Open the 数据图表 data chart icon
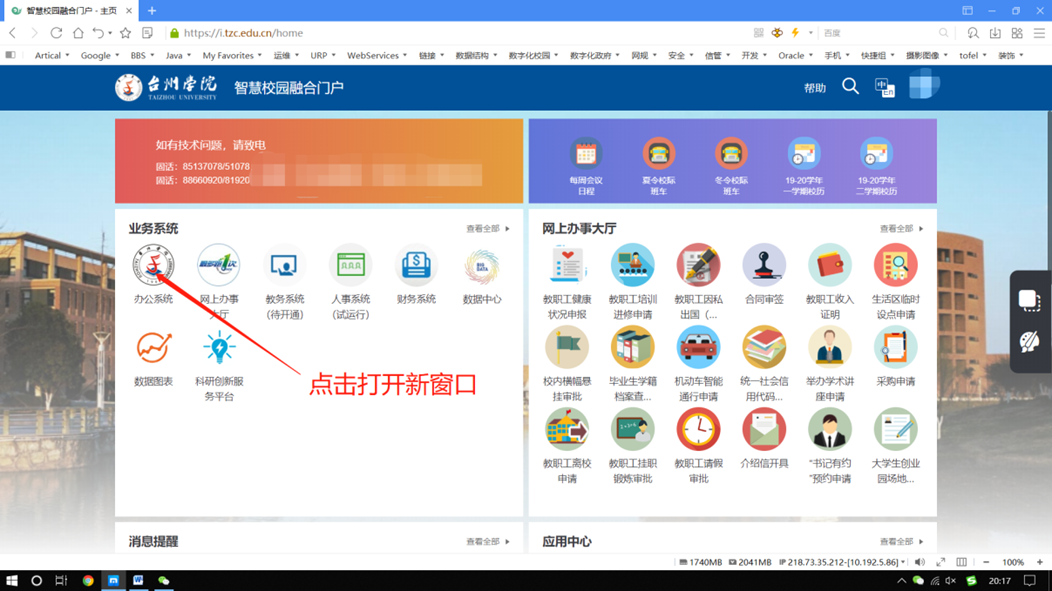This screenshot has height=591, width=1052. (153, 349)
